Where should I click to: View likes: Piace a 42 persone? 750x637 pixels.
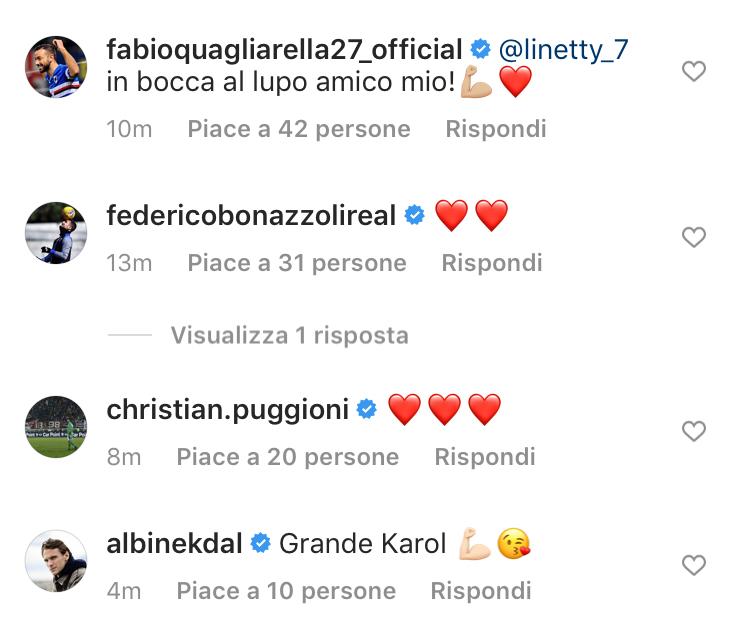tap(299, 129)
